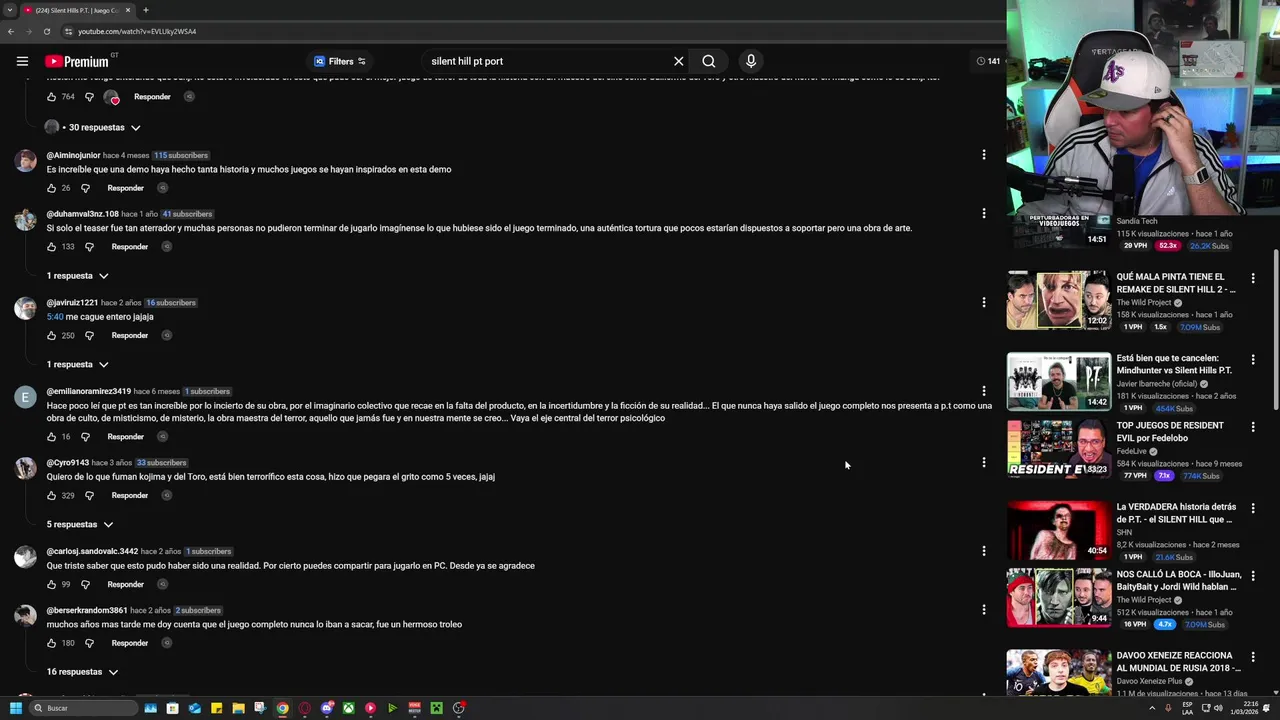Like the @Aiminojunior comment
Image resolution: width=1280 pixels, height=720 pixels.
click(51, 188)
